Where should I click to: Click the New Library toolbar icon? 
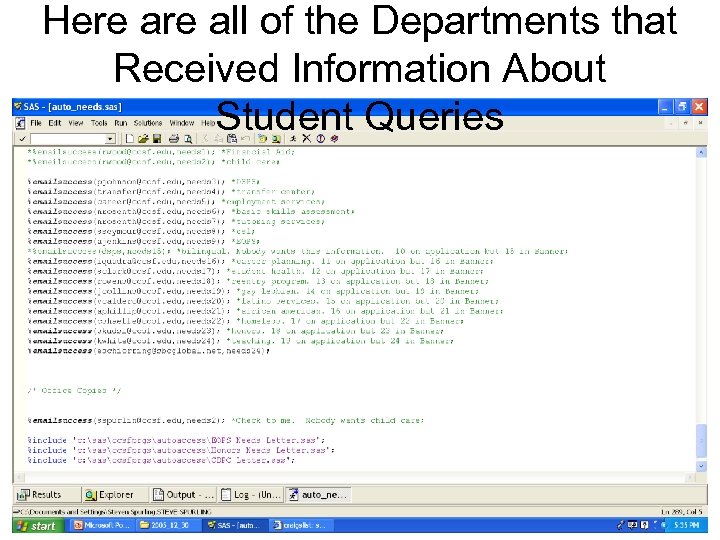coord(262,139)
